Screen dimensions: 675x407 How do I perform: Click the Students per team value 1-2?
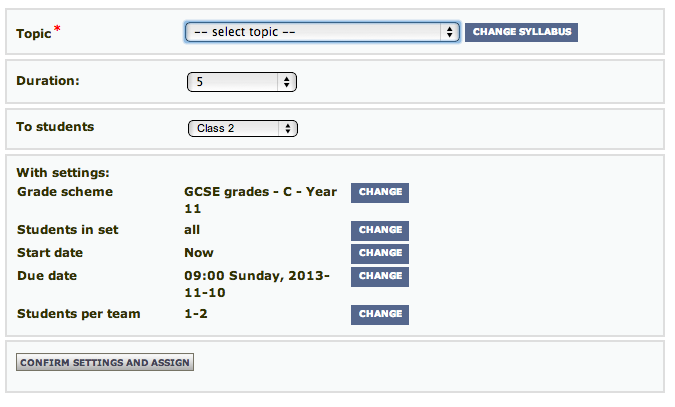point(199,314)
